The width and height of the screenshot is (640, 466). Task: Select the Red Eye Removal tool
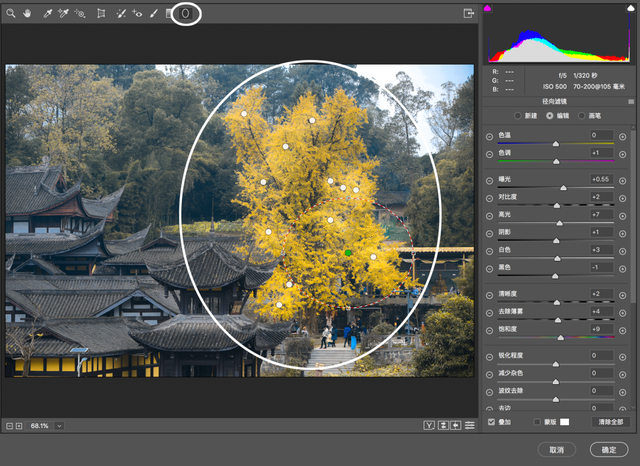[137, 13]
